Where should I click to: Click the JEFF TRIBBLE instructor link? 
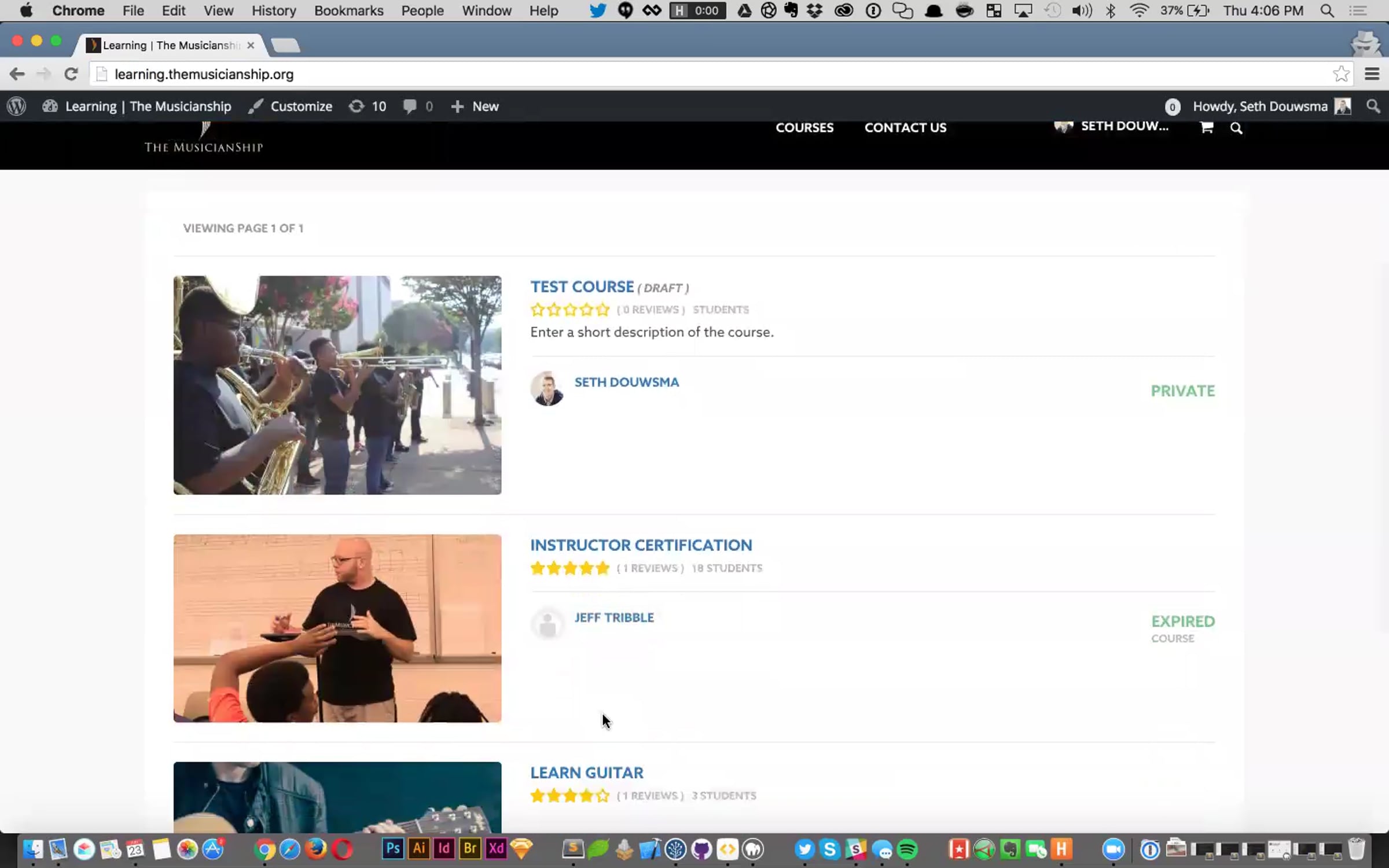[613, 617]
